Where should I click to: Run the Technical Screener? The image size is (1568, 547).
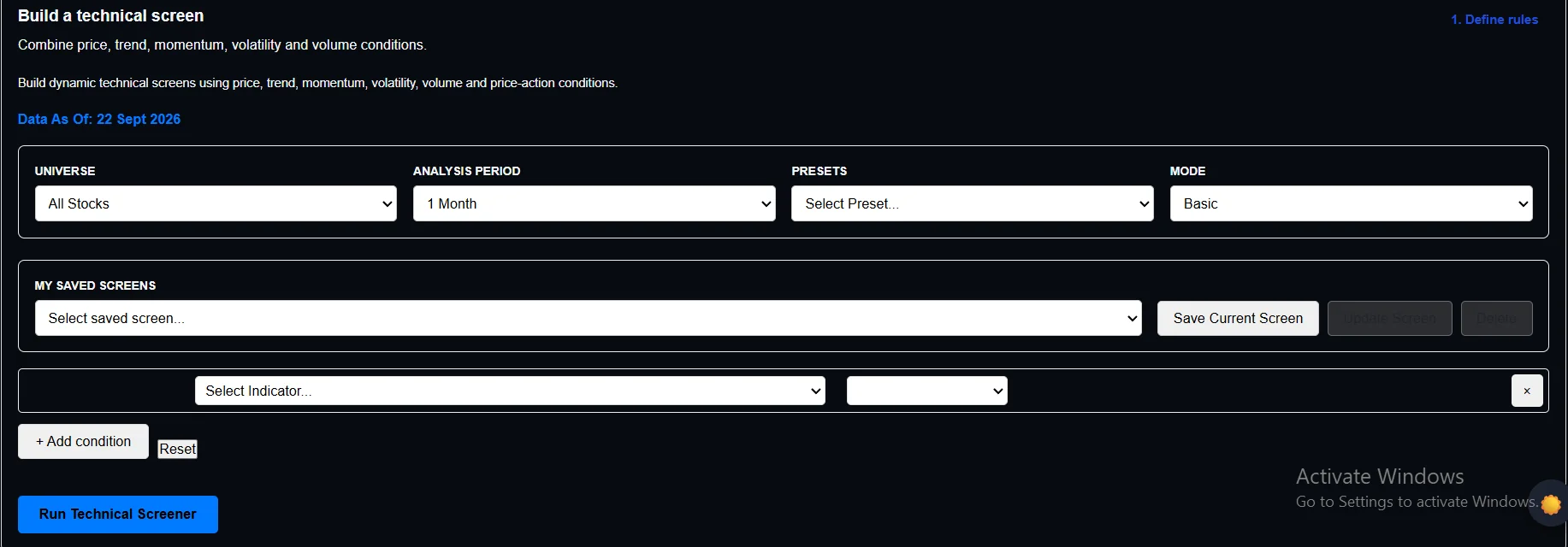(x=118, y=515)
